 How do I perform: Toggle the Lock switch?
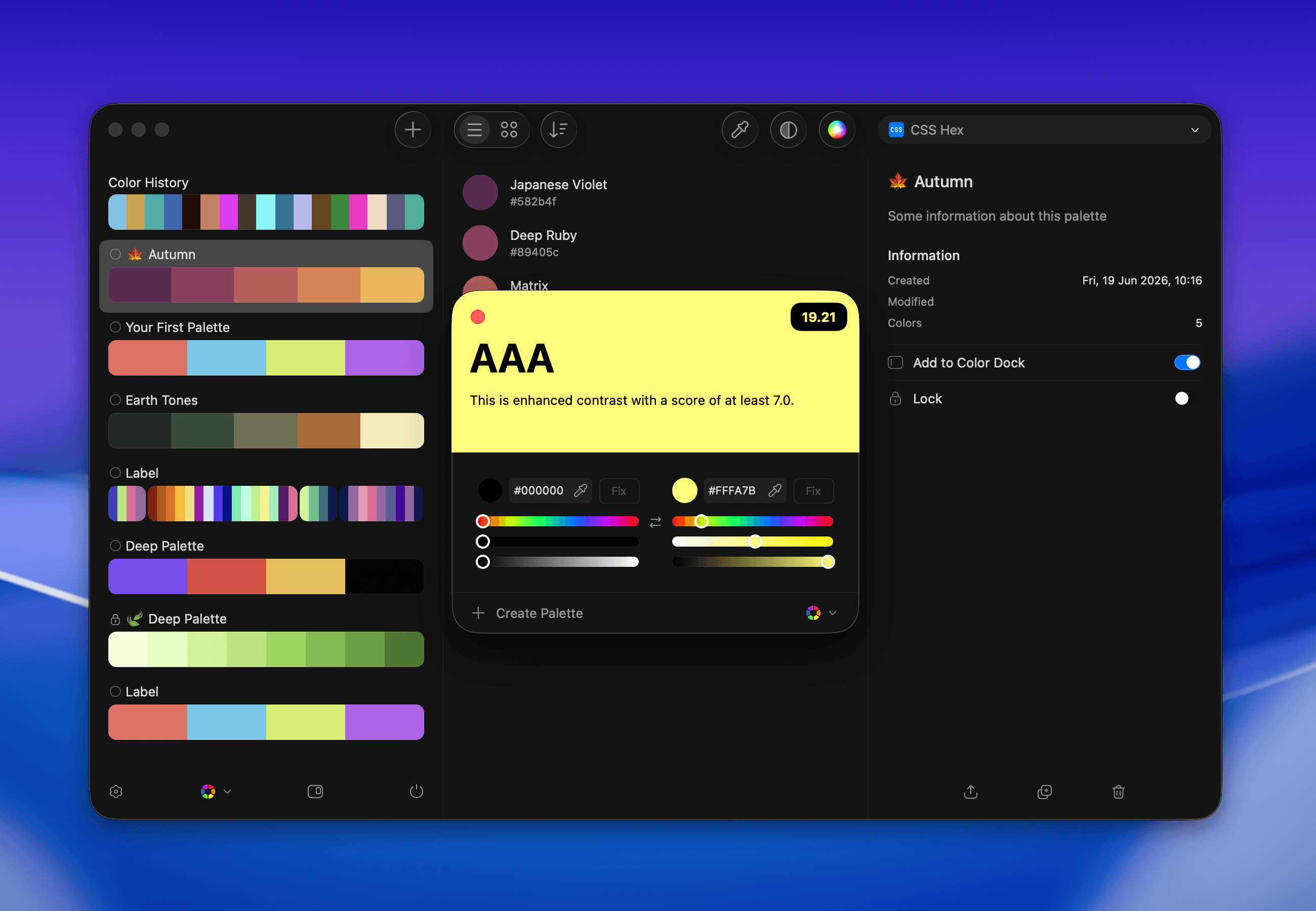point(1187,398)
